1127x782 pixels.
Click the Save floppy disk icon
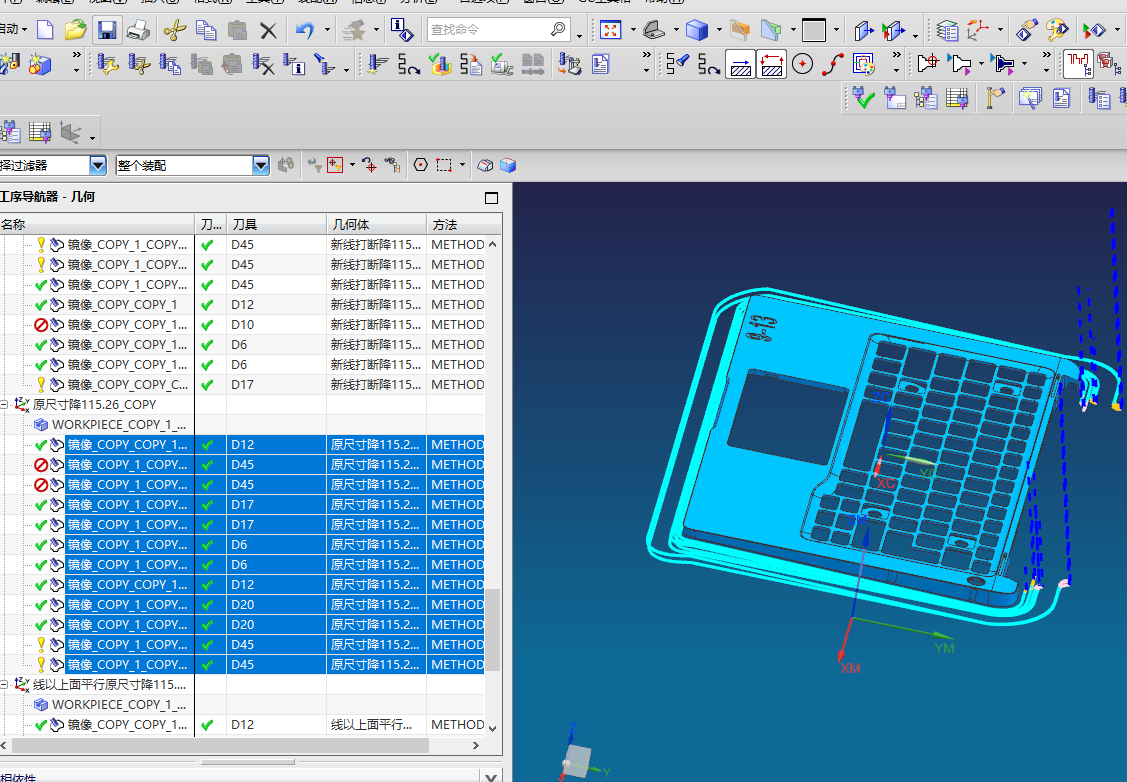(x=107, y=30)
